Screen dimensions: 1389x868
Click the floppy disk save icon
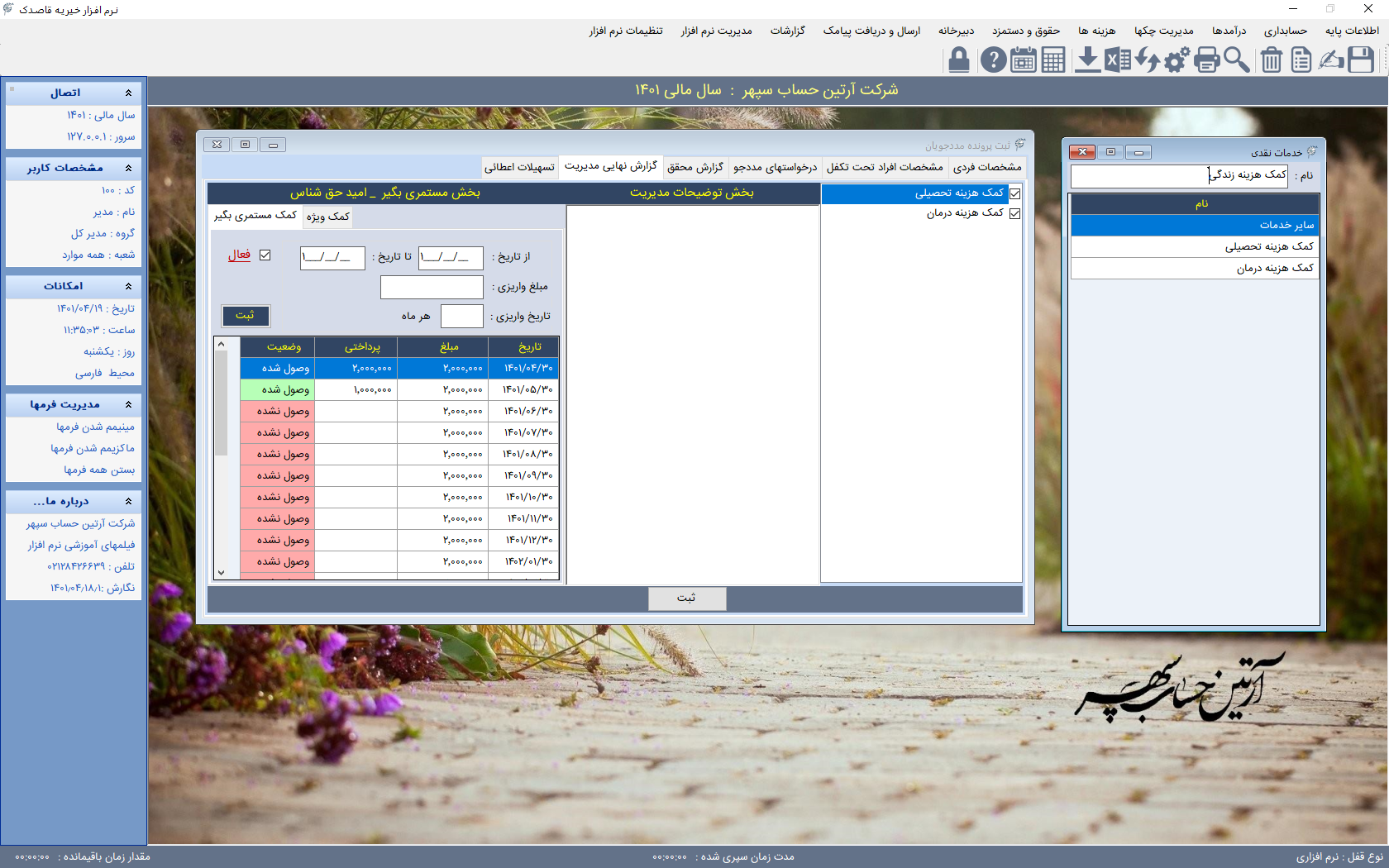(x=1361, y=60)
